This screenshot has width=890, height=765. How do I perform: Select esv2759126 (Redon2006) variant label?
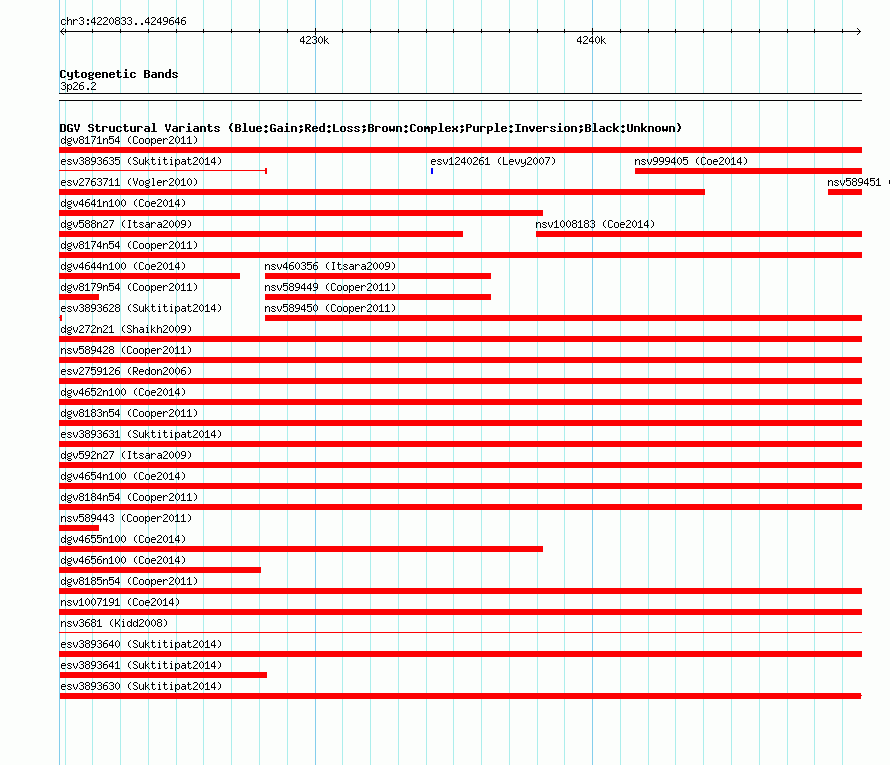(126, 371)
